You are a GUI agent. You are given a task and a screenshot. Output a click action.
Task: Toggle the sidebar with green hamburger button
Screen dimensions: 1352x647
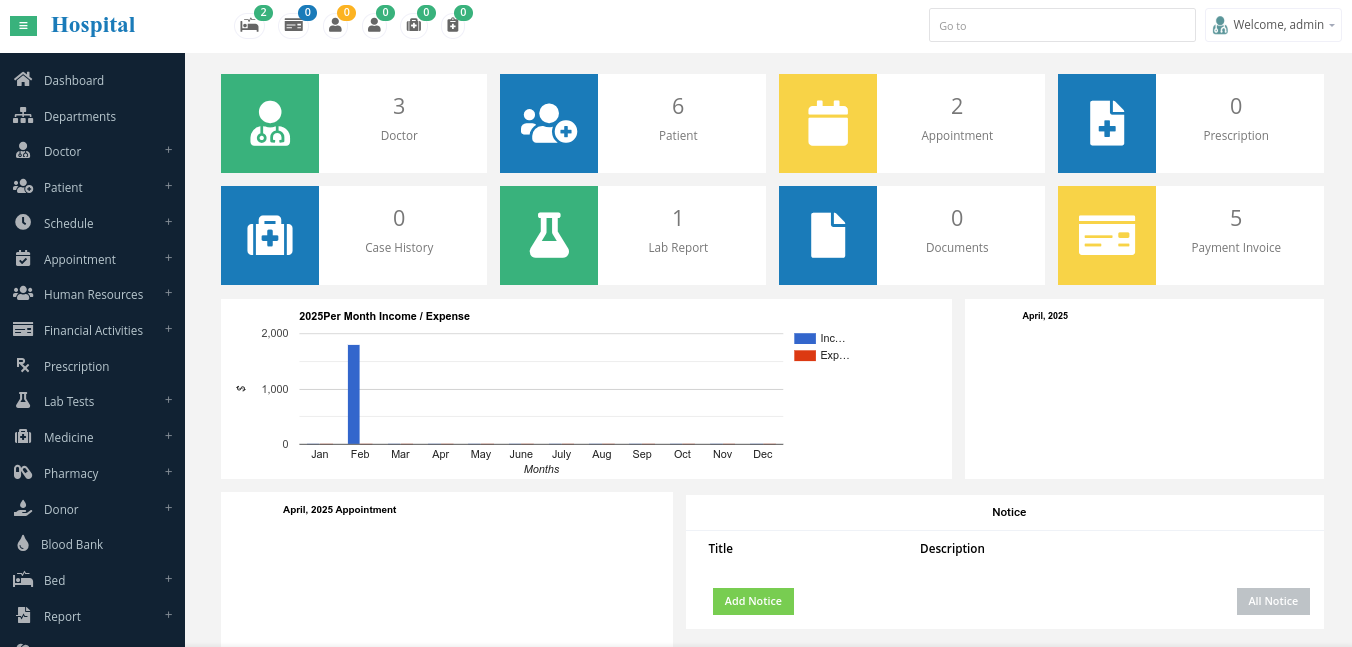pos(23,26)
